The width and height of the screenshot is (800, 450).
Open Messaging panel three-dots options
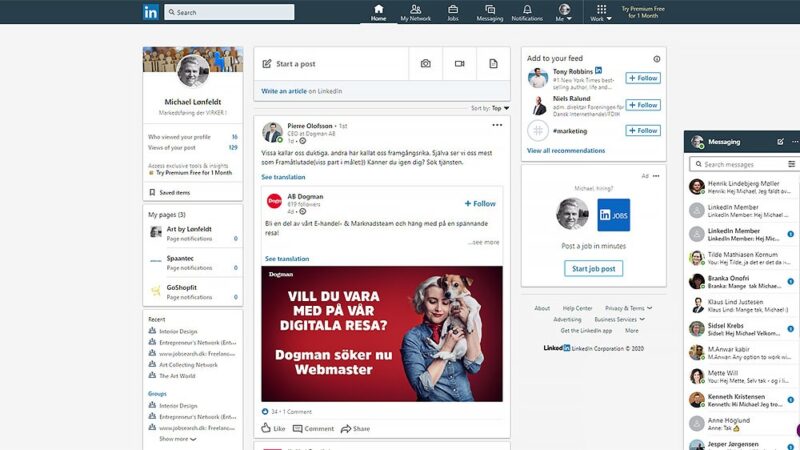pyautogui.click(x=795, y=142)
